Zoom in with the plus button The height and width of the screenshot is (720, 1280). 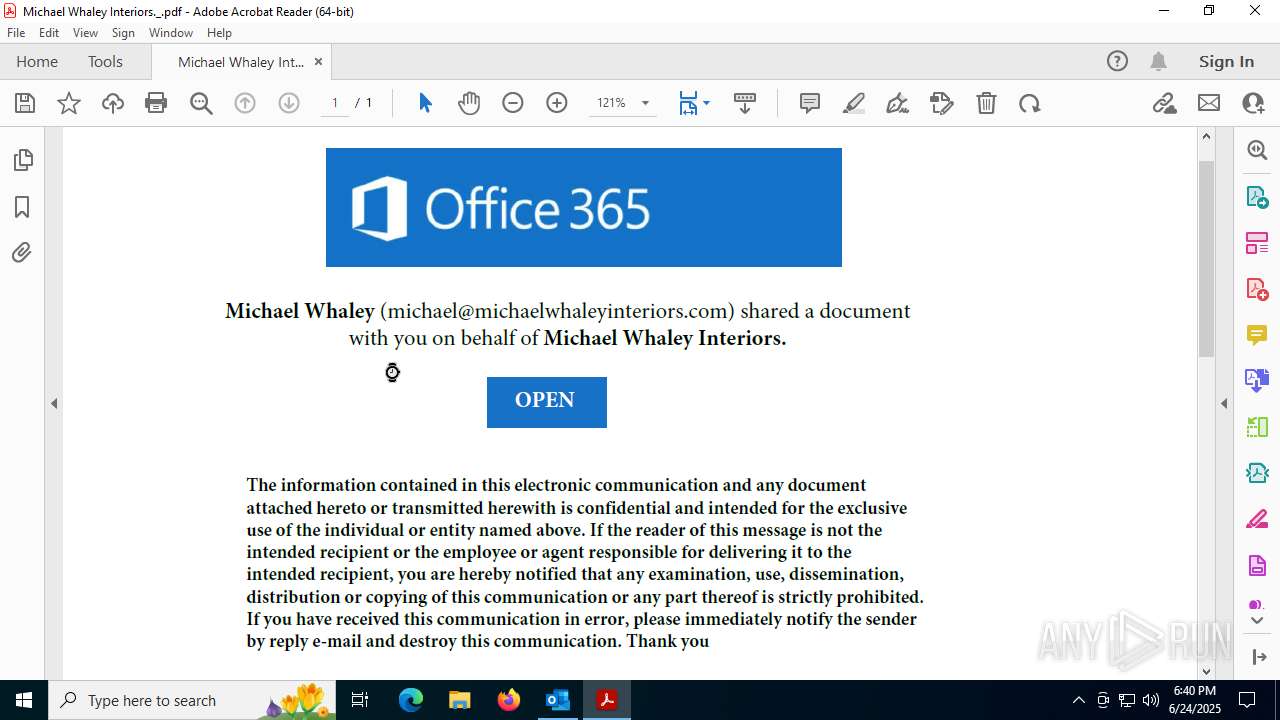click(x=557, y=103)
